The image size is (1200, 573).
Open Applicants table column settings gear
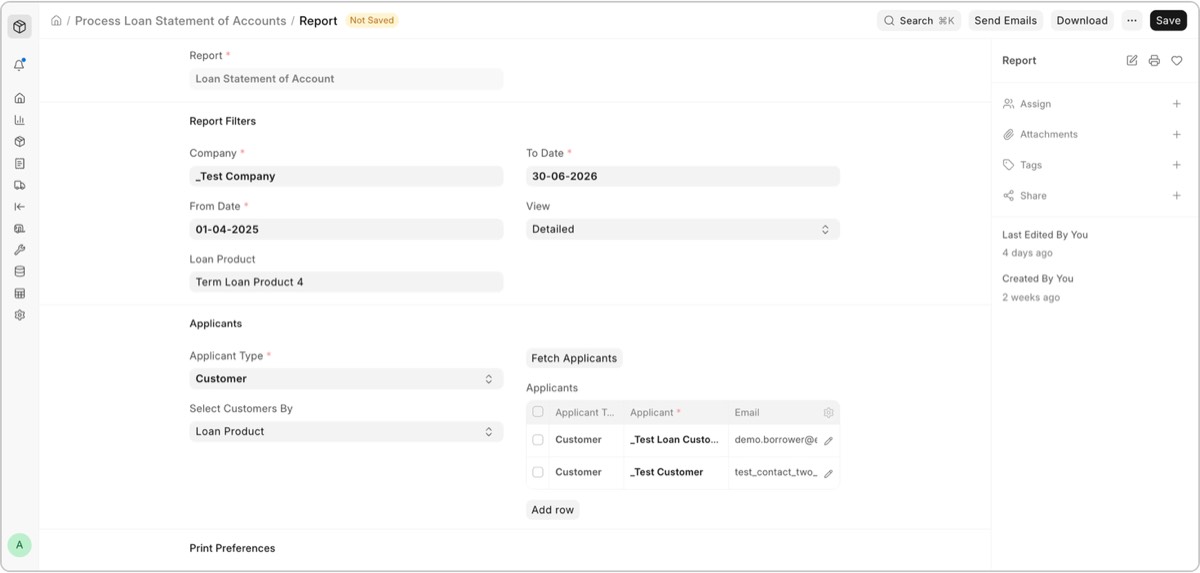pyautogui.click(x=828, y=412)
